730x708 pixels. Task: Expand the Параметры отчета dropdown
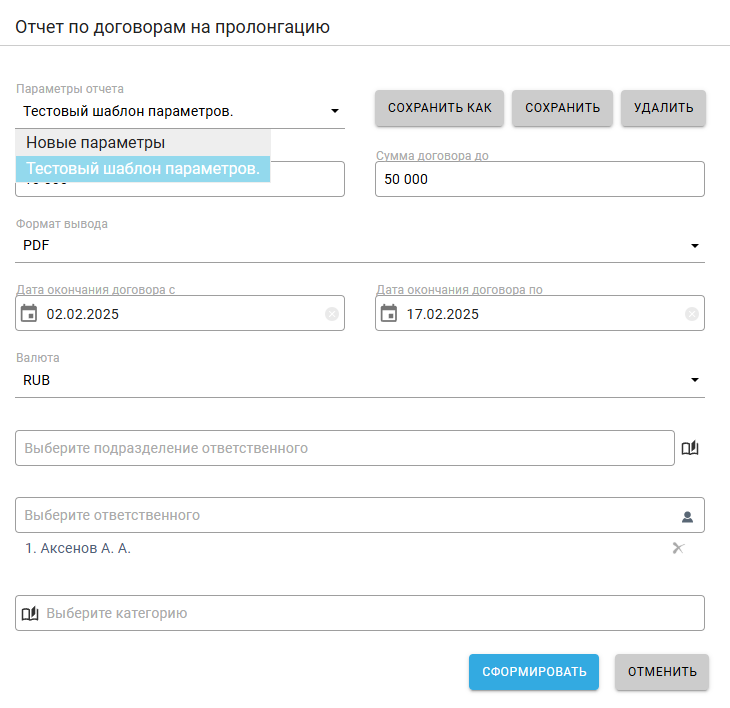tap(335, 111)
